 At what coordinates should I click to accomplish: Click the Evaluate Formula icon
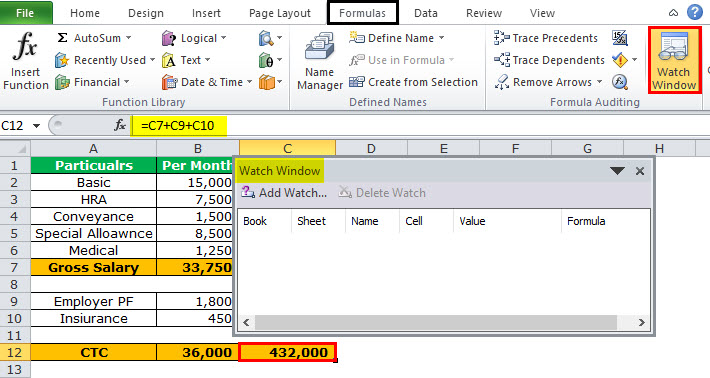tap(619, 82)
